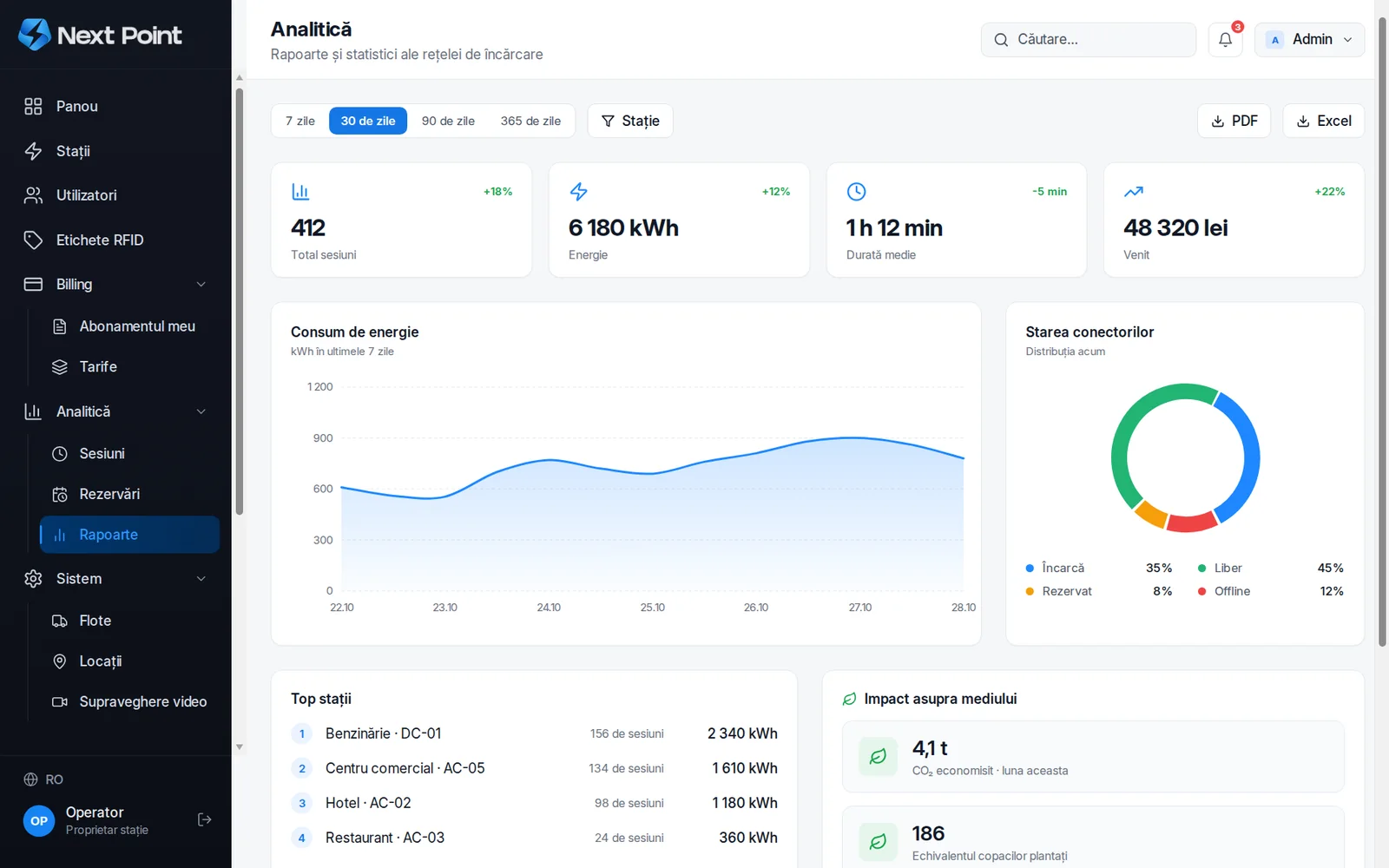
Task: Click the Operator OP avatar
Action: coord(39,820)
